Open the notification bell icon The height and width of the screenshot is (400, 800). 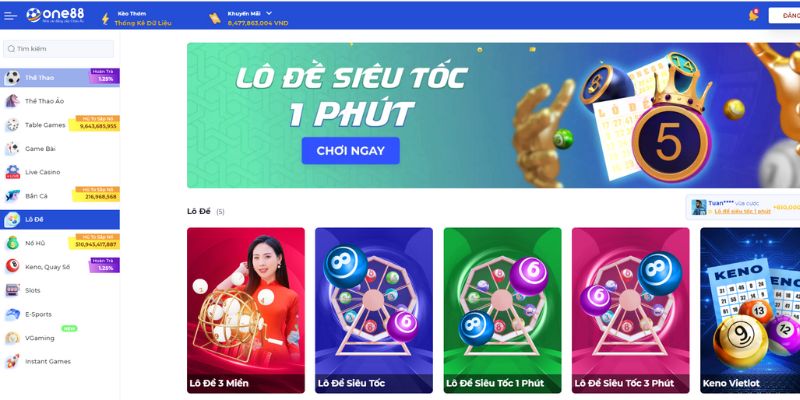pos(753,15)
